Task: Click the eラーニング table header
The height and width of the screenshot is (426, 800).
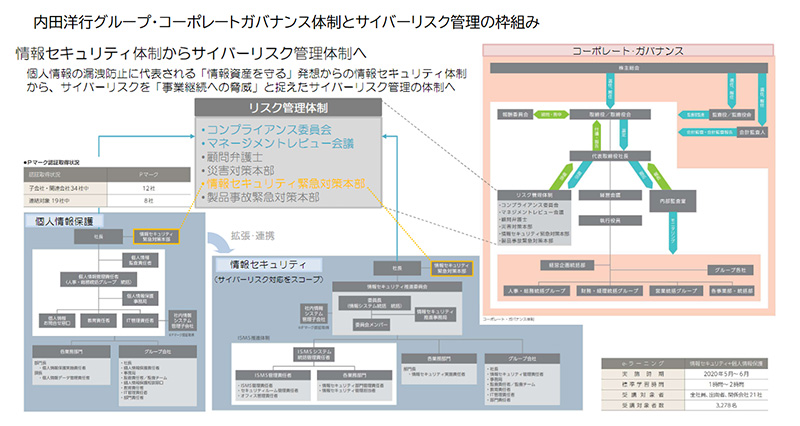Action: point(642,364)
